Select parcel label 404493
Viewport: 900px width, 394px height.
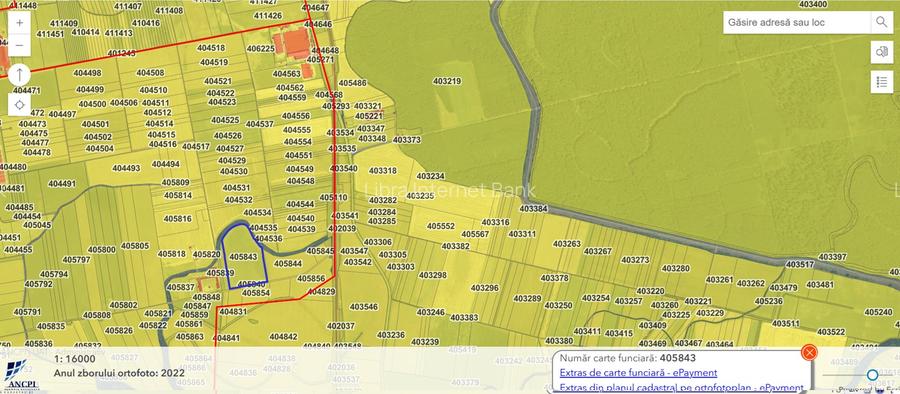(x=126, y=168)
